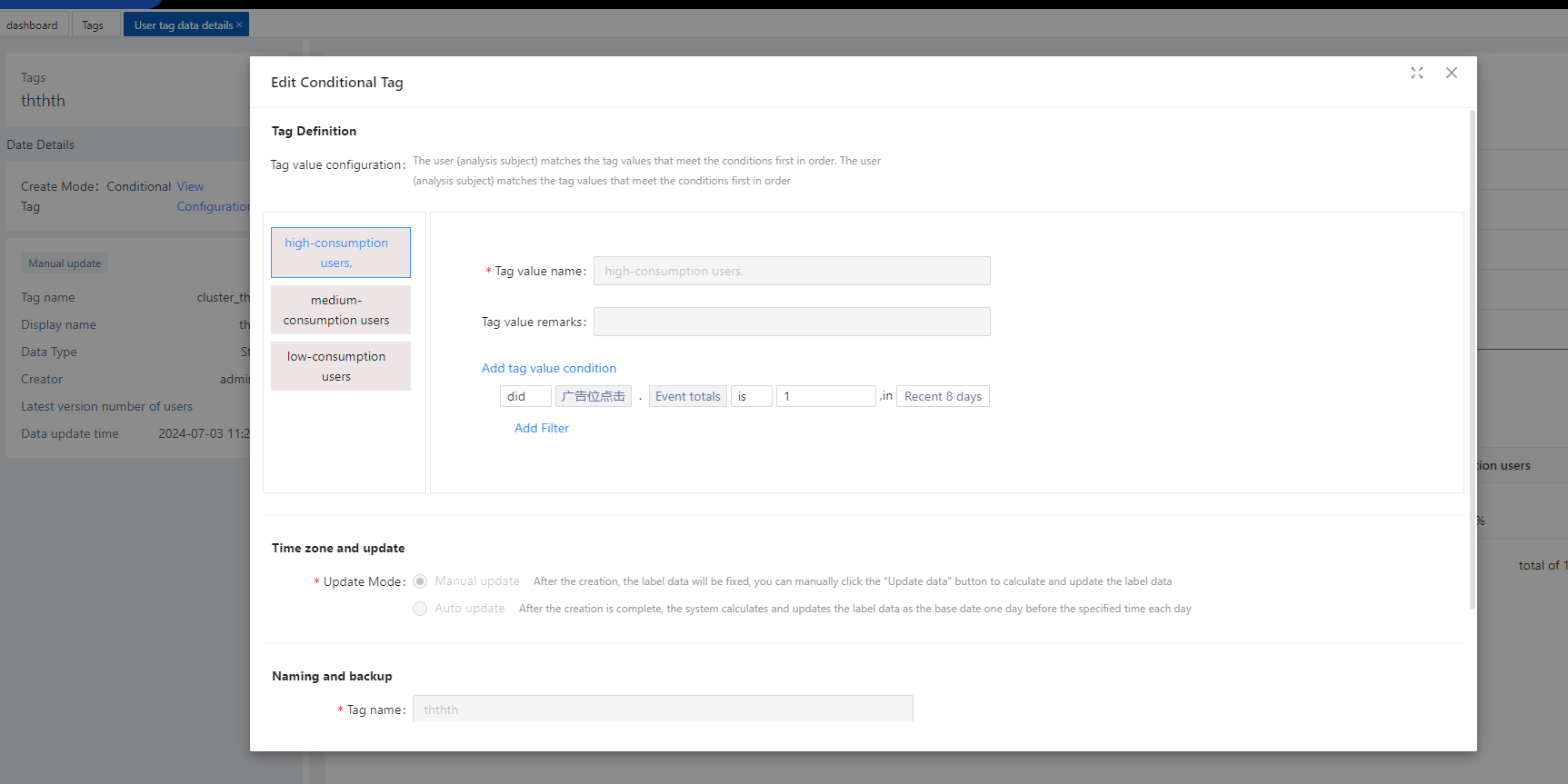Open the 'is' operator dropdown
Image resolution: width=1568 pixels, height=784 pixels.
pyautogui.click(x=751, y=396)
